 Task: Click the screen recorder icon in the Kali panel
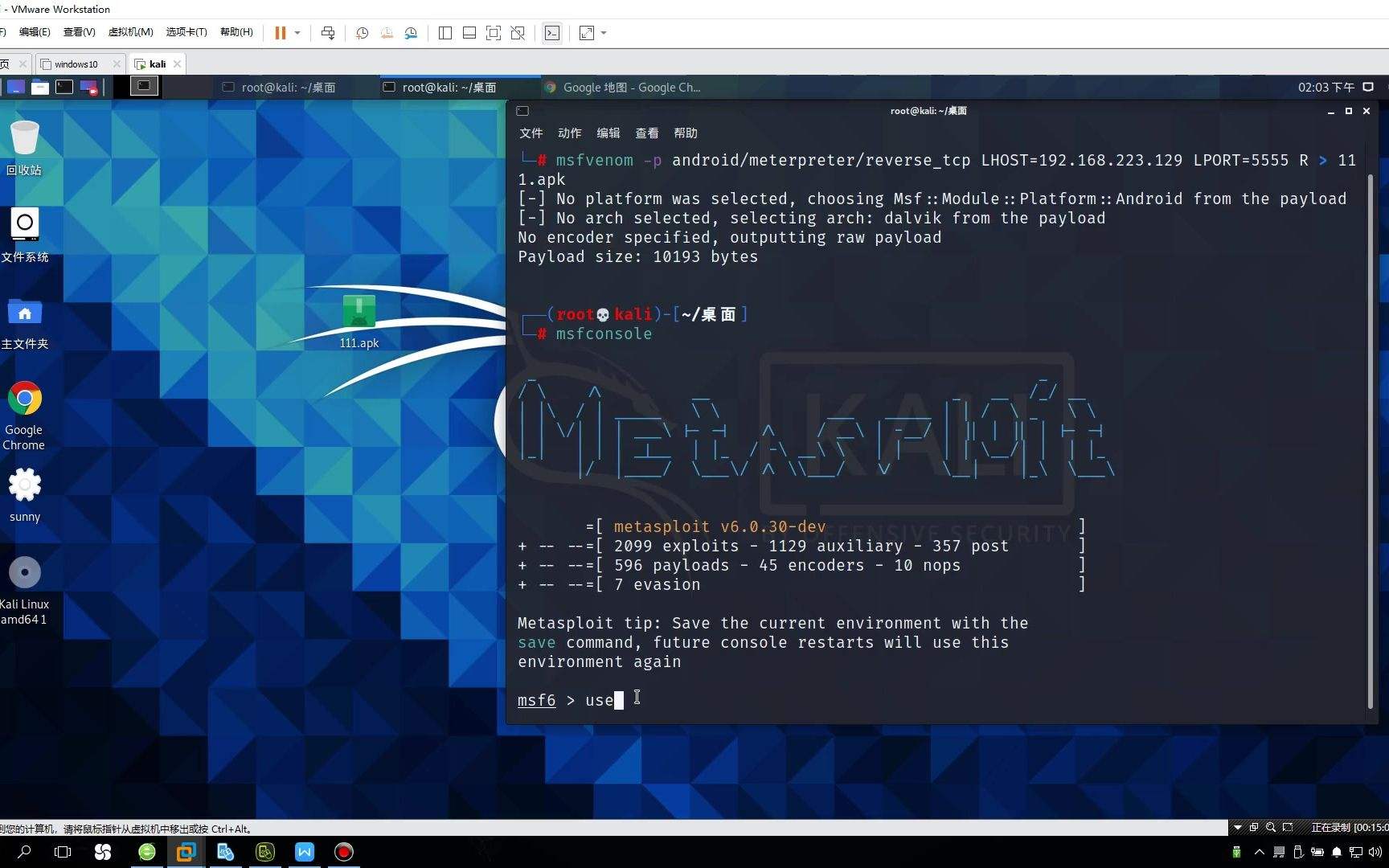point(88,87)
